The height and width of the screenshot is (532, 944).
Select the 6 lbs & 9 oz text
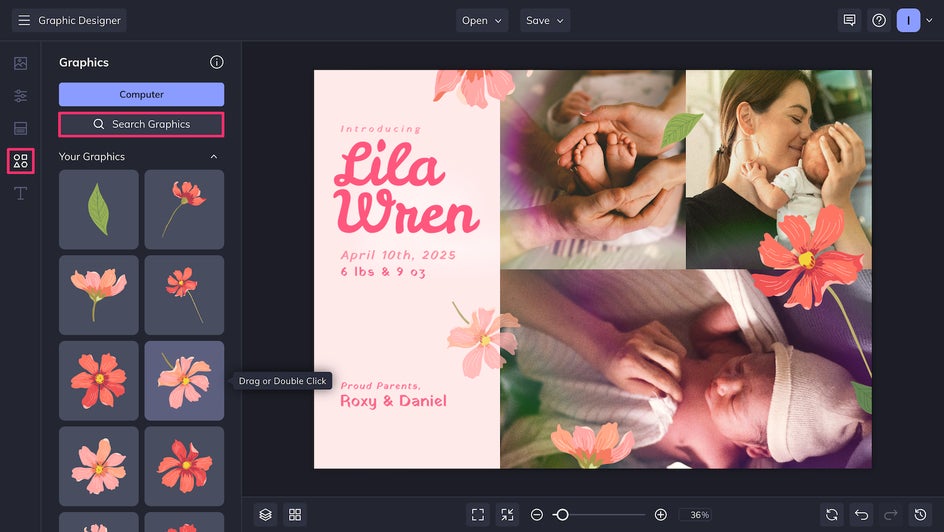pos(383,272)
